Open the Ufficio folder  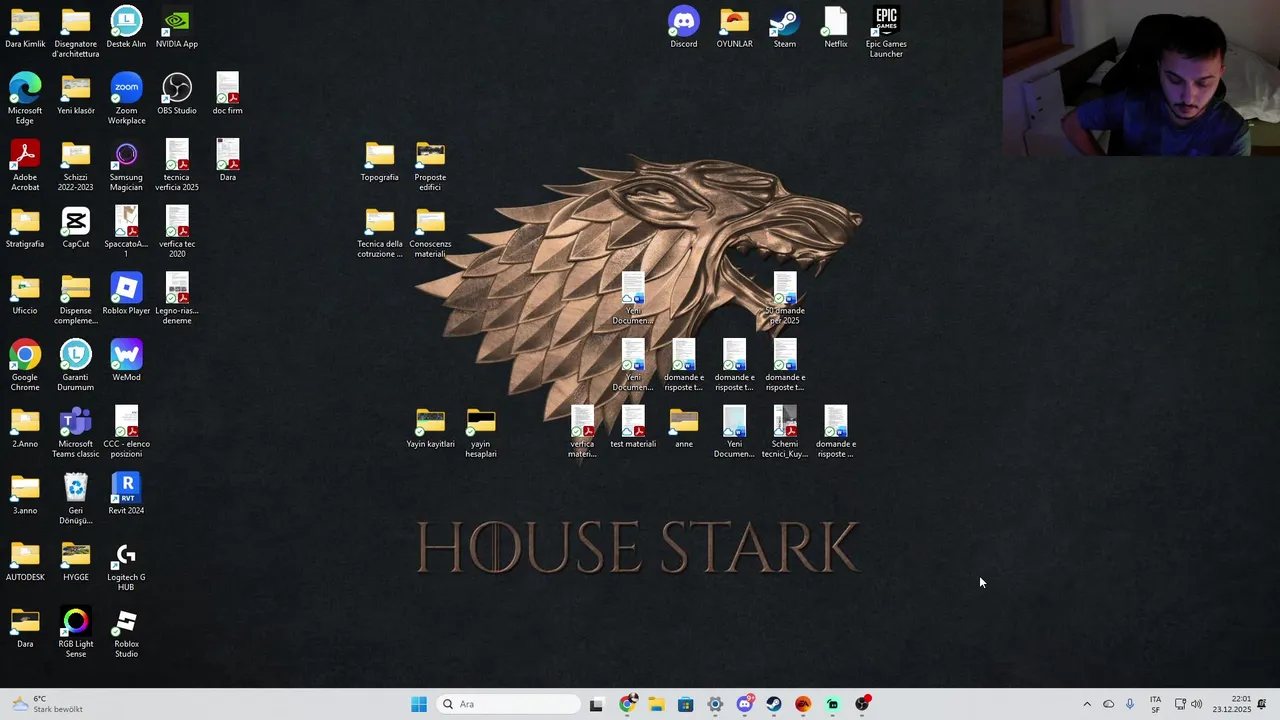click(25, 295)
